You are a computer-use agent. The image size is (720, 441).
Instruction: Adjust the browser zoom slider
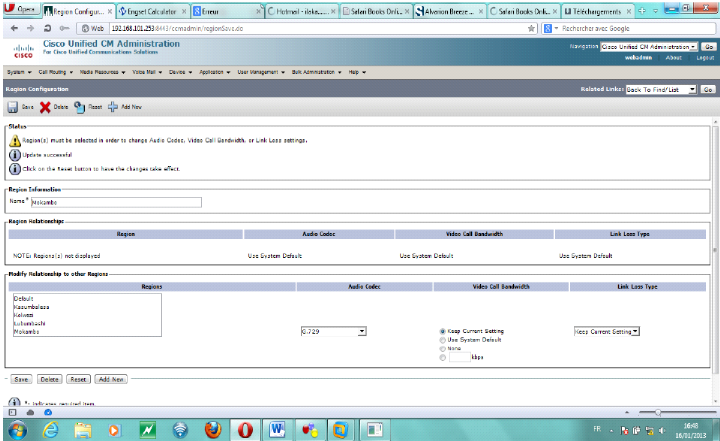[657, 412]
